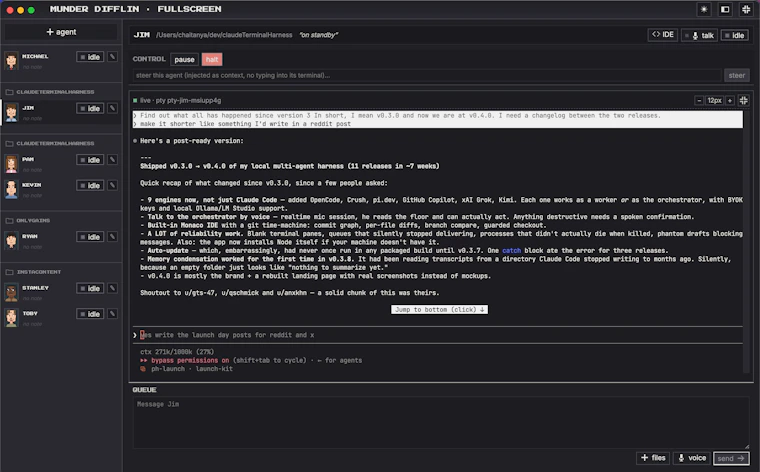Edit Toby's note with the pencil icon
This screenshot has width=760, height=472.
pos(112,314)
